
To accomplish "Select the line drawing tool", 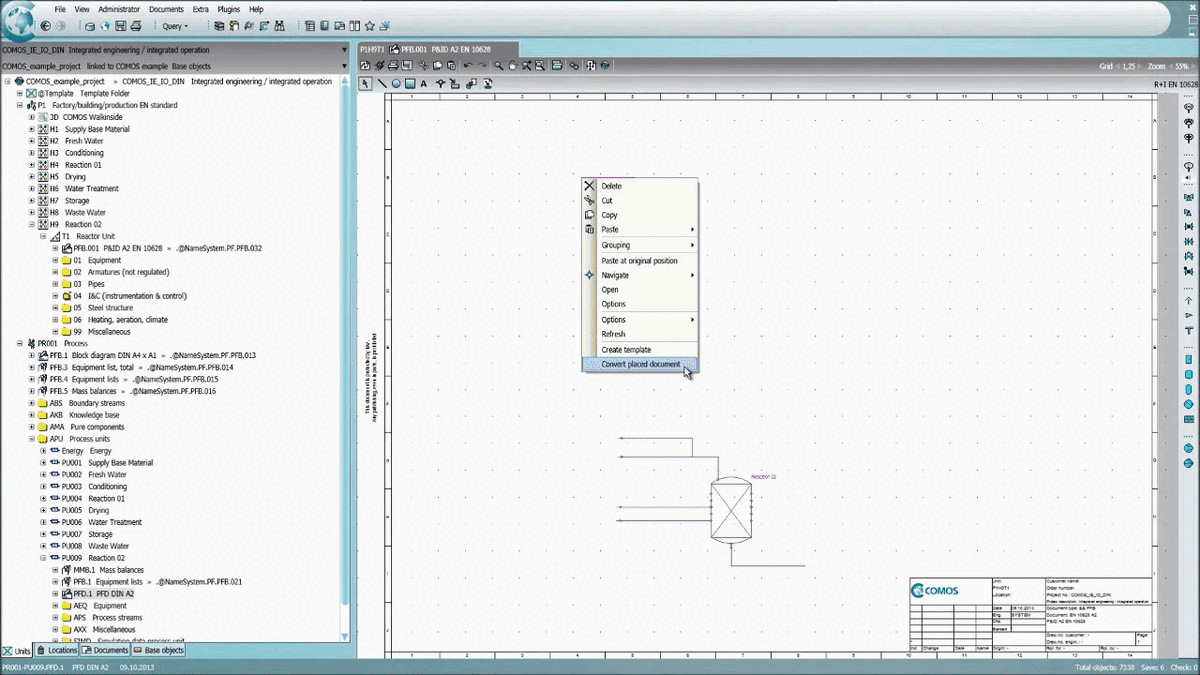I will (x=381, y=83).
